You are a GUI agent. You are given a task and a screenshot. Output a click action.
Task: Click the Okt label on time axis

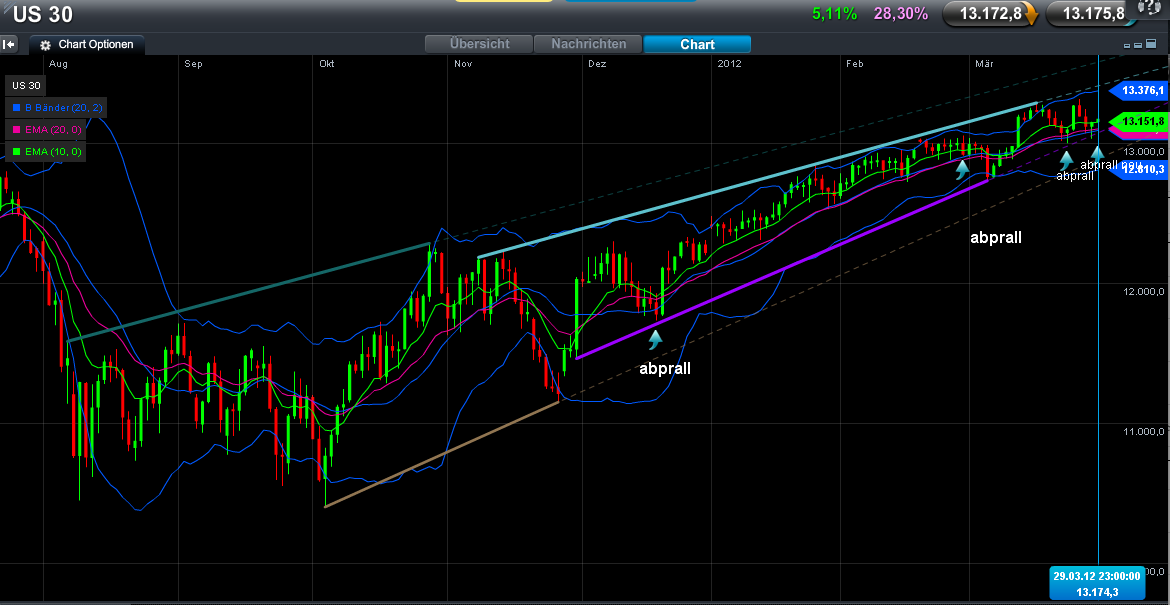[327, 64]
